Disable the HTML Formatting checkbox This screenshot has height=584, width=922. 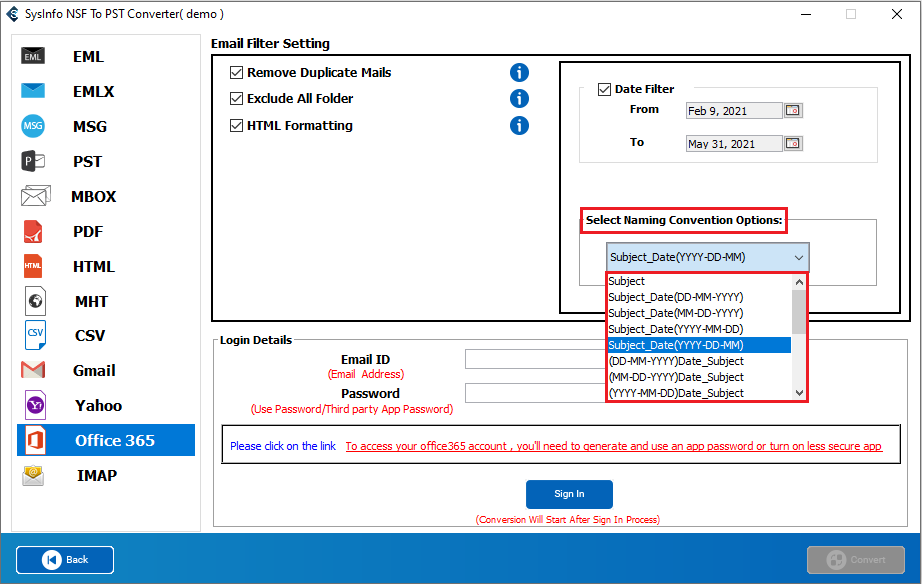[x=236, y=125]
